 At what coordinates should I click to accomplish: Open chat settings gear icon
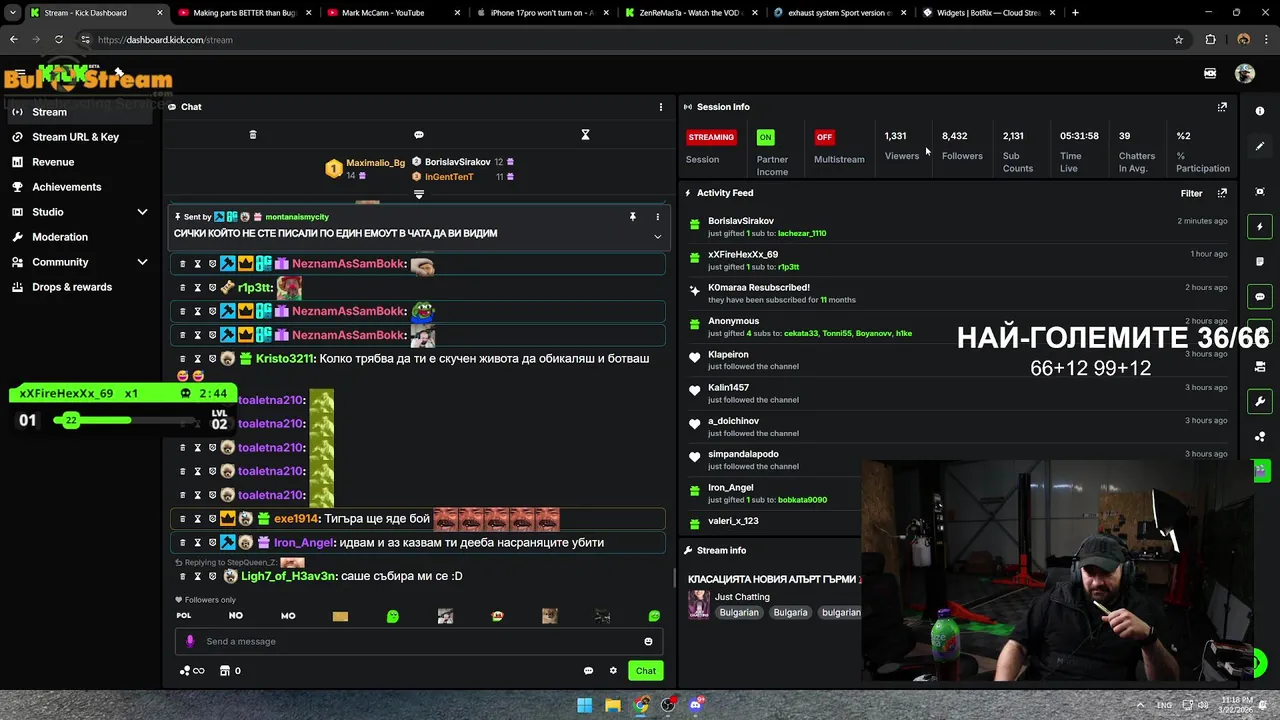tap(613, 671)
